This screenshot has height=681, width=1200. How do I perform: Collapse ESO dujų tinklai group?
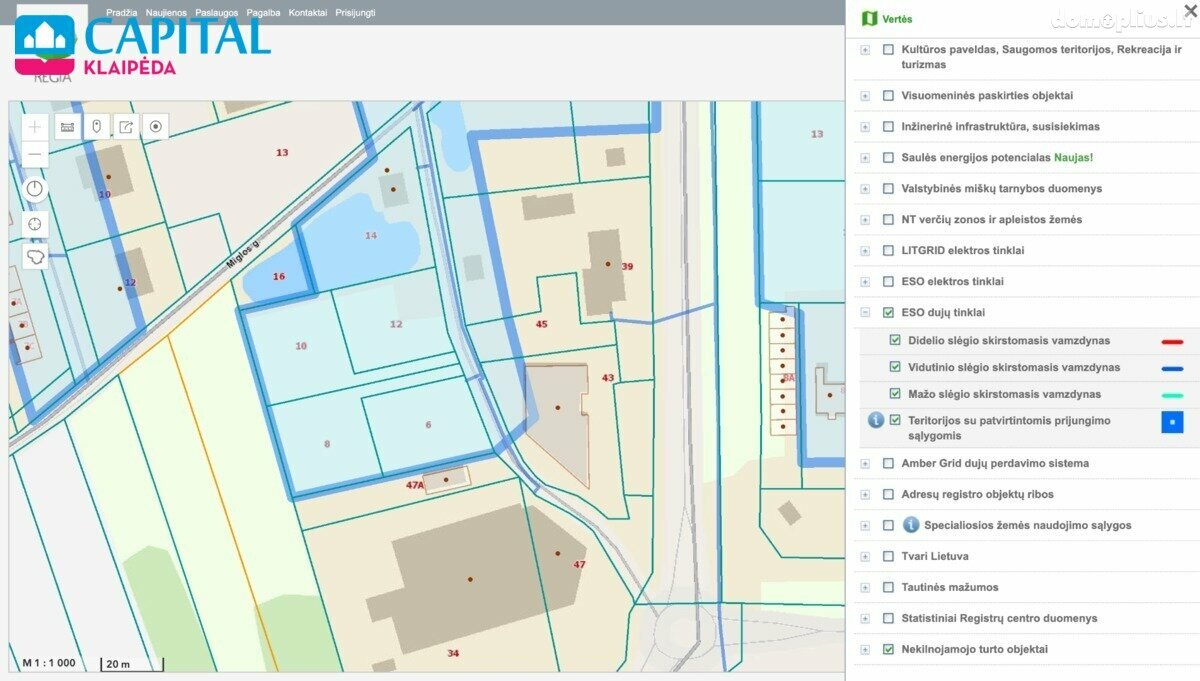pos(865,313)
